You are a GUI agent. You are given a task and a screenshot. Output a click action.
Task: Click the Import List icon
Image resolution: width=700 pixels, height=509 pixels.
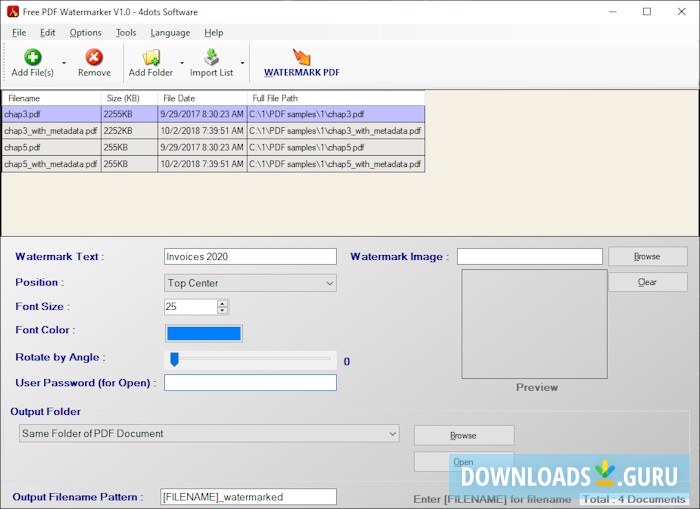point(211,57)
